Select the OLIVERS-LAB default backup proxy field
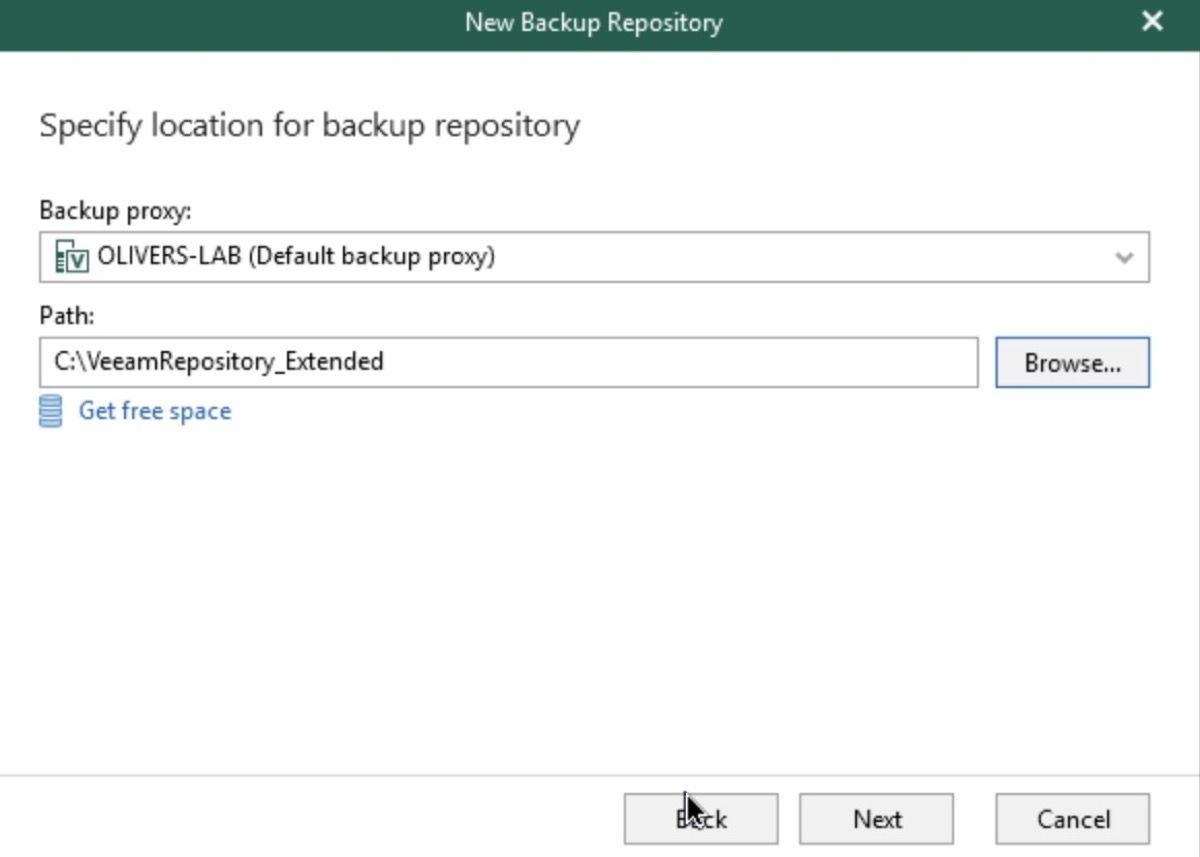Screen dimensions: 1200x857 click(x=594, y=257)
